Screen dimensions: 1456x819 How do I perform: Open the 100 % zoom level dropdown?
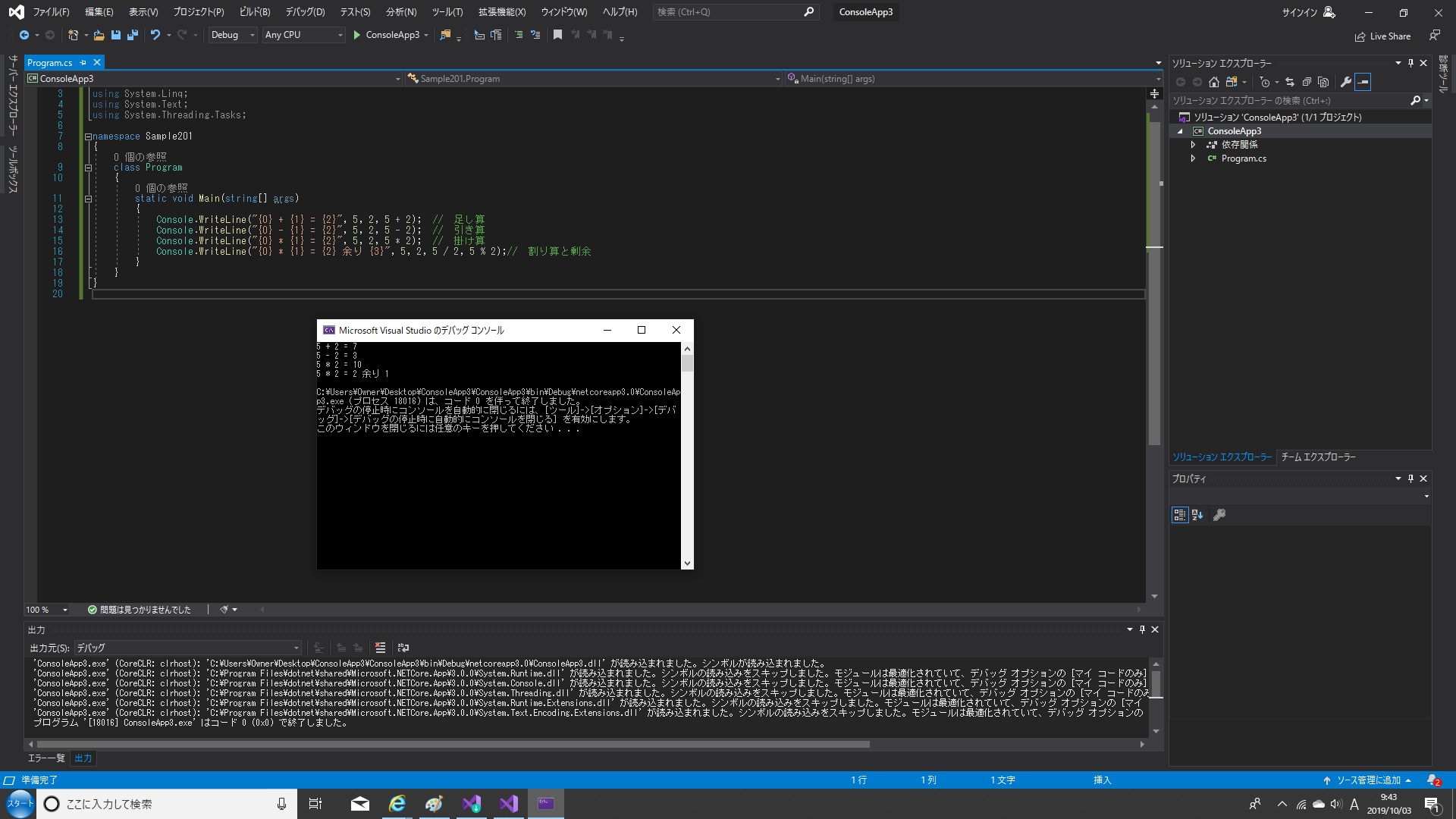(46, 610)
